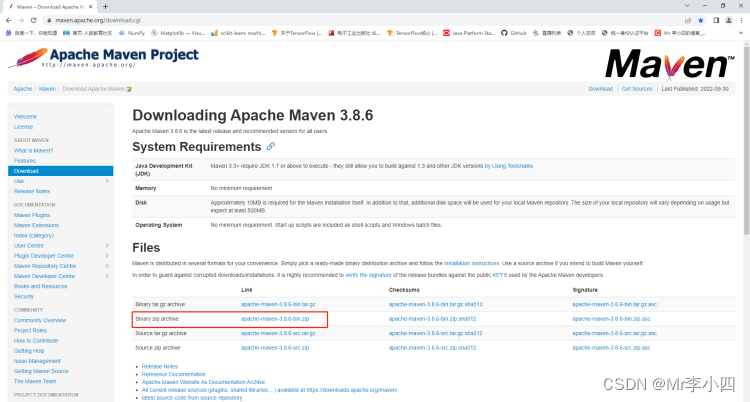Open apache-maven-3.8.6-src.zip.asc signature
This screenshot has width=750, height=402.
[x=611, y=348]
